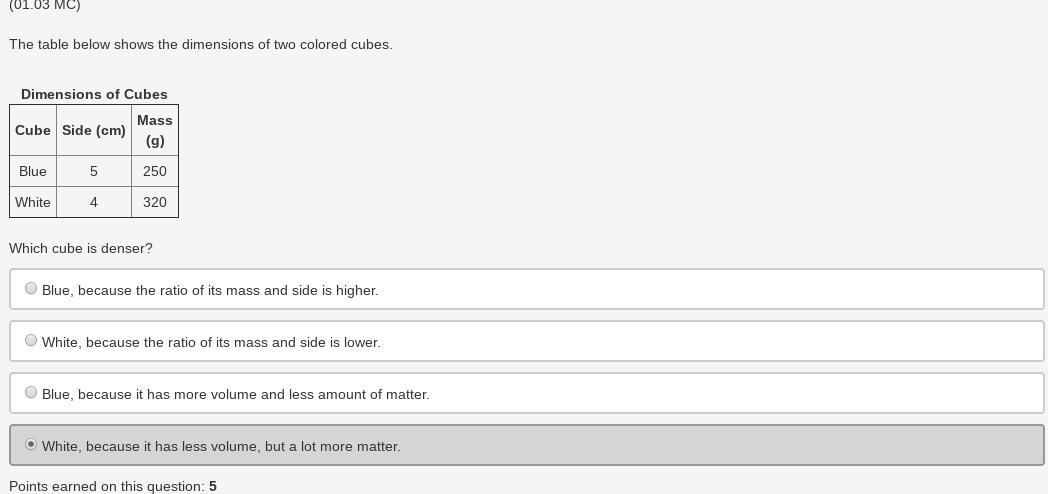Click the 'Blue' cell in the table
The height and width of the screenshot is (494, 1048).
pyautogui.click(x=33, y=171)
